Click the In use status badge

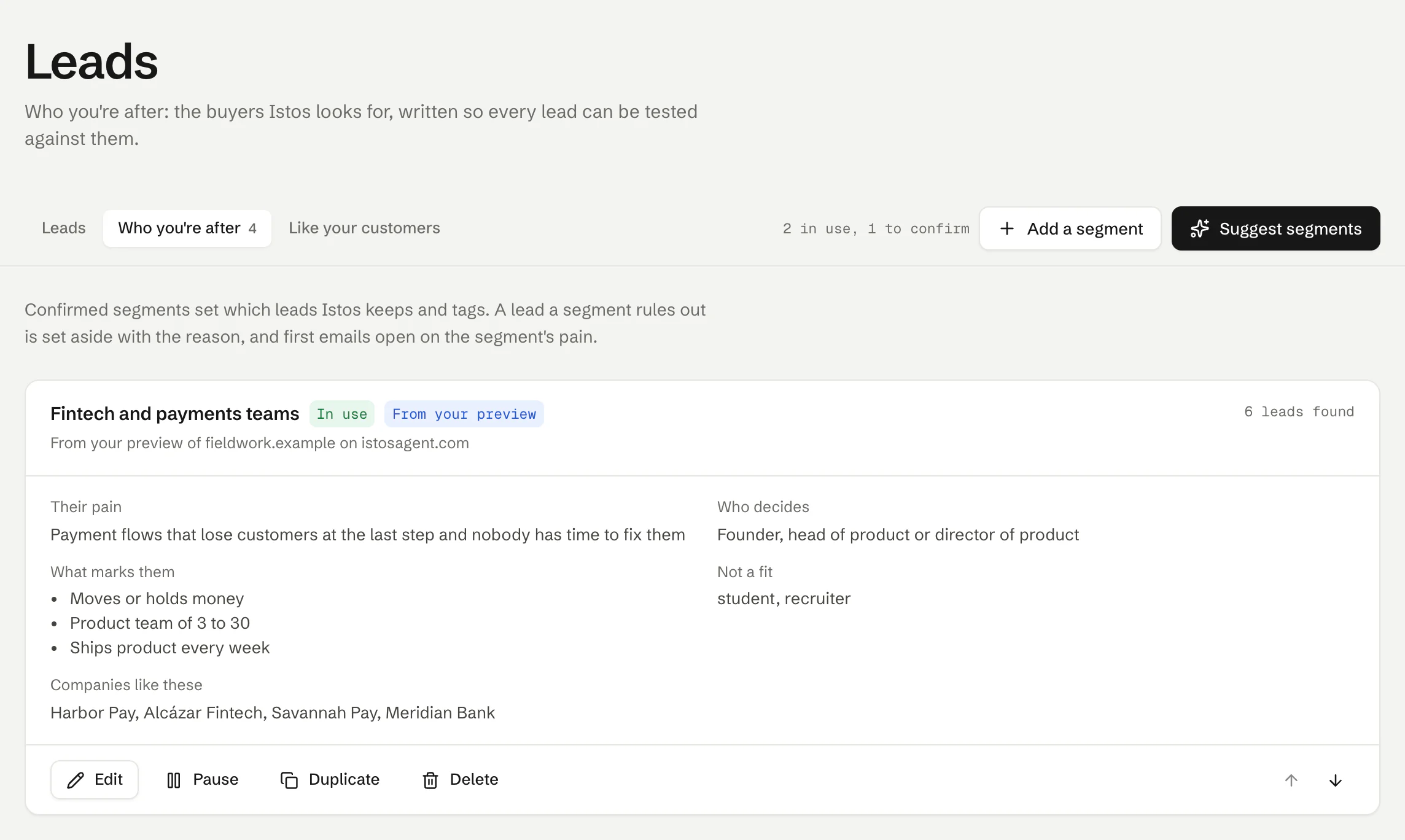342,414
